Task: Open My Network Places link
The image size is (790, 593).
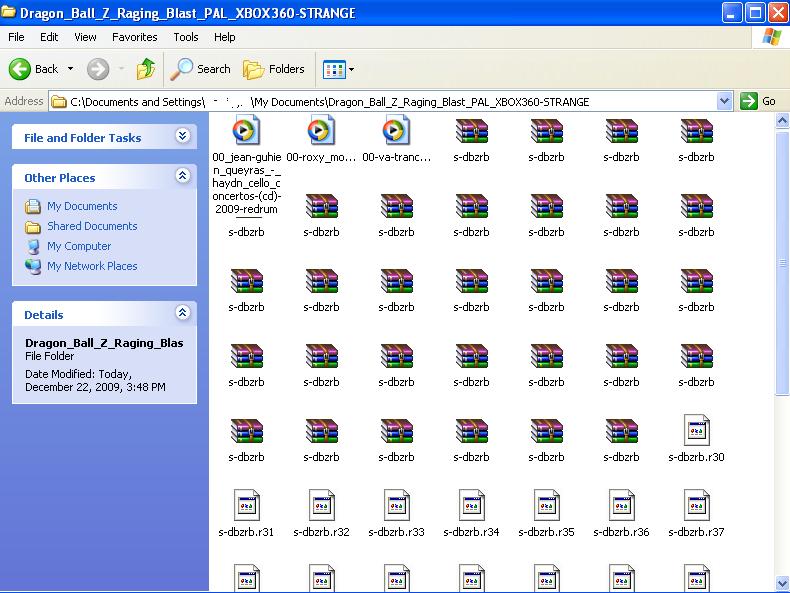Action: coord(92,266)
